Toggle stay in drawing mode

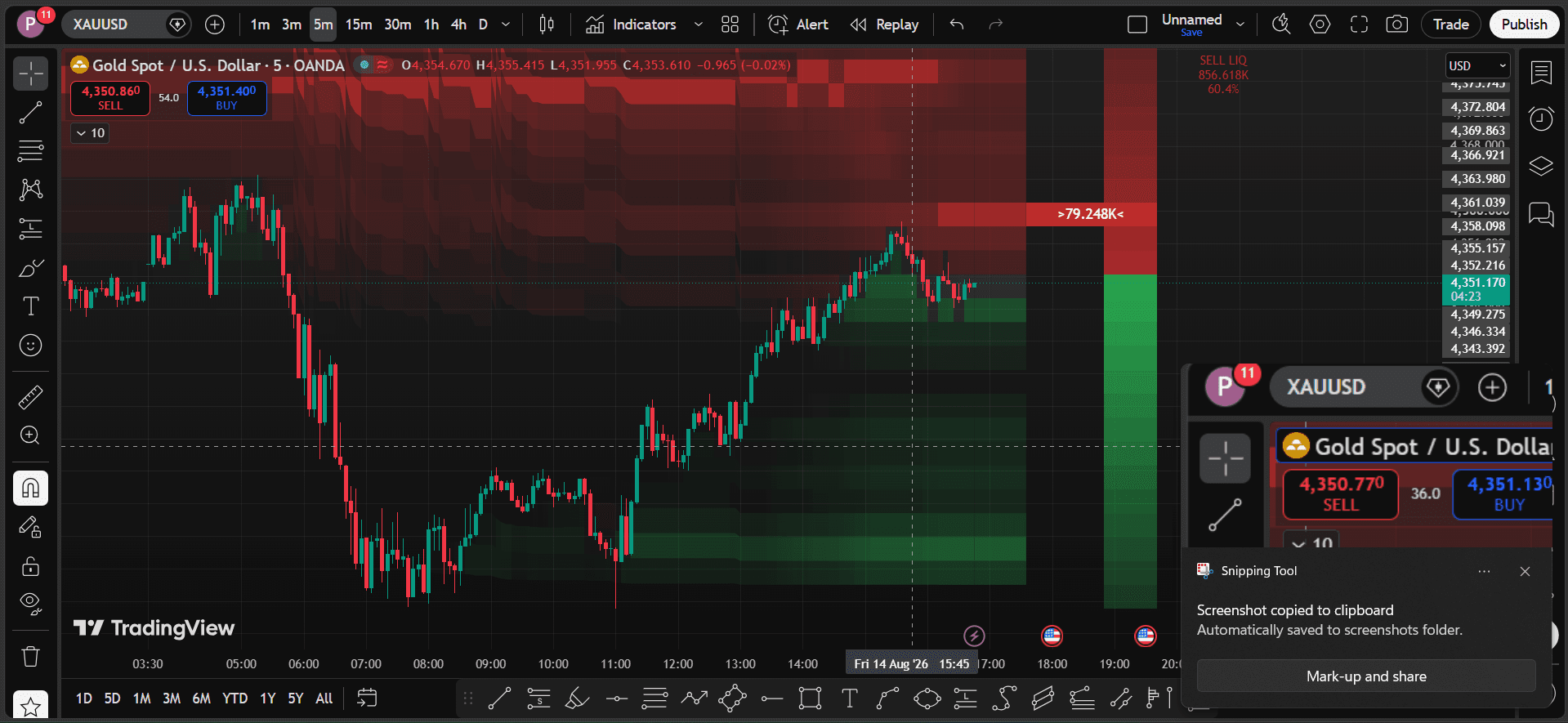31,528
